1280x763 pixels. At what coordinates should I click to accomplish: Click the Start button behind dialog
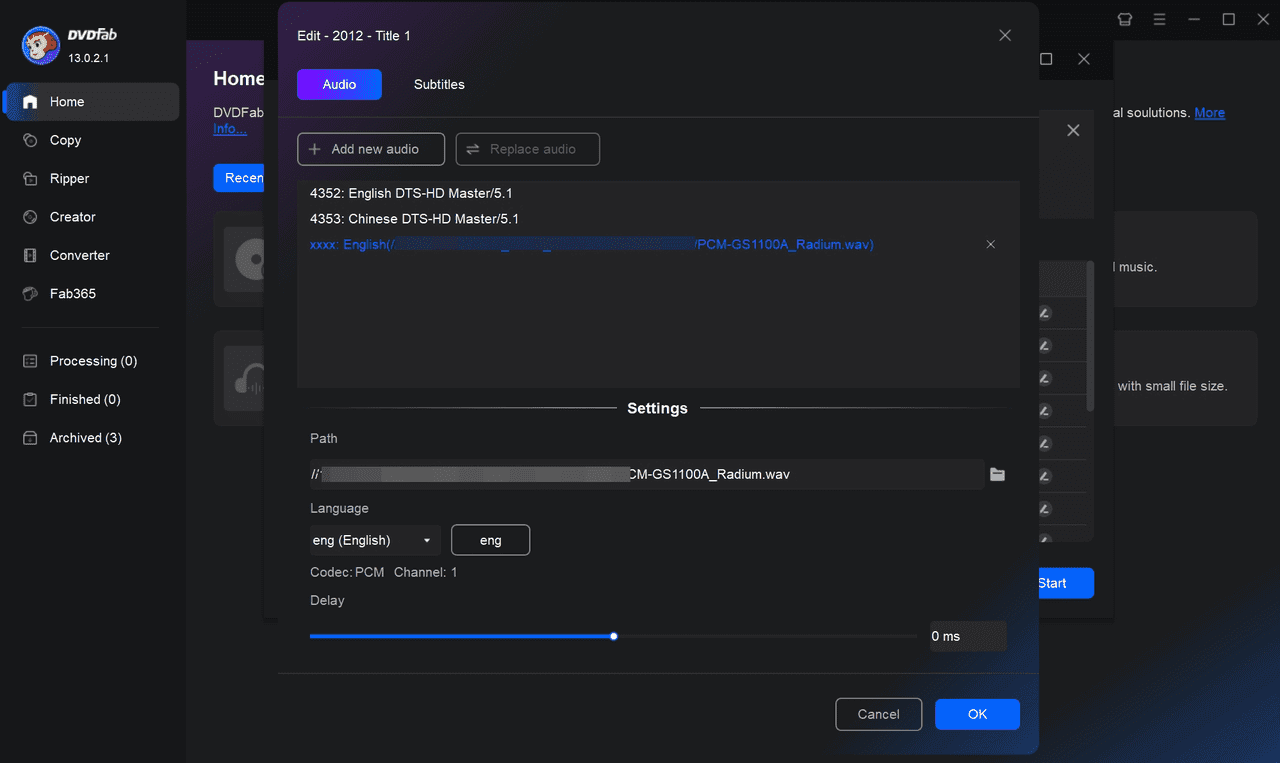(1066, 583)
